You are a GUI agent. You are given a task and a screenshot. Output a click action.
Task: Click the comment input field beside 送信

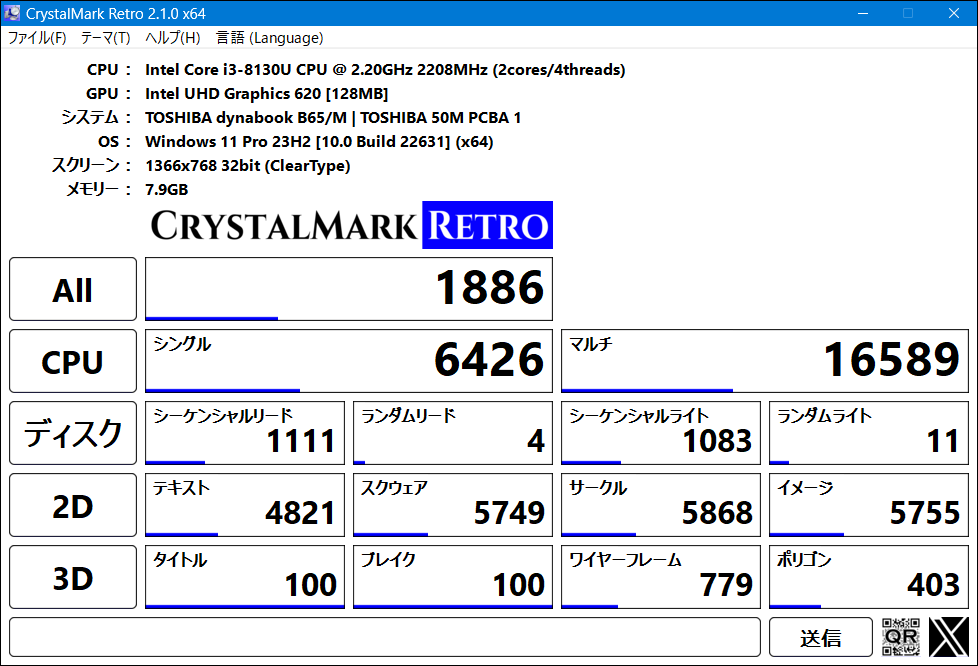click(x=385, y=637)
